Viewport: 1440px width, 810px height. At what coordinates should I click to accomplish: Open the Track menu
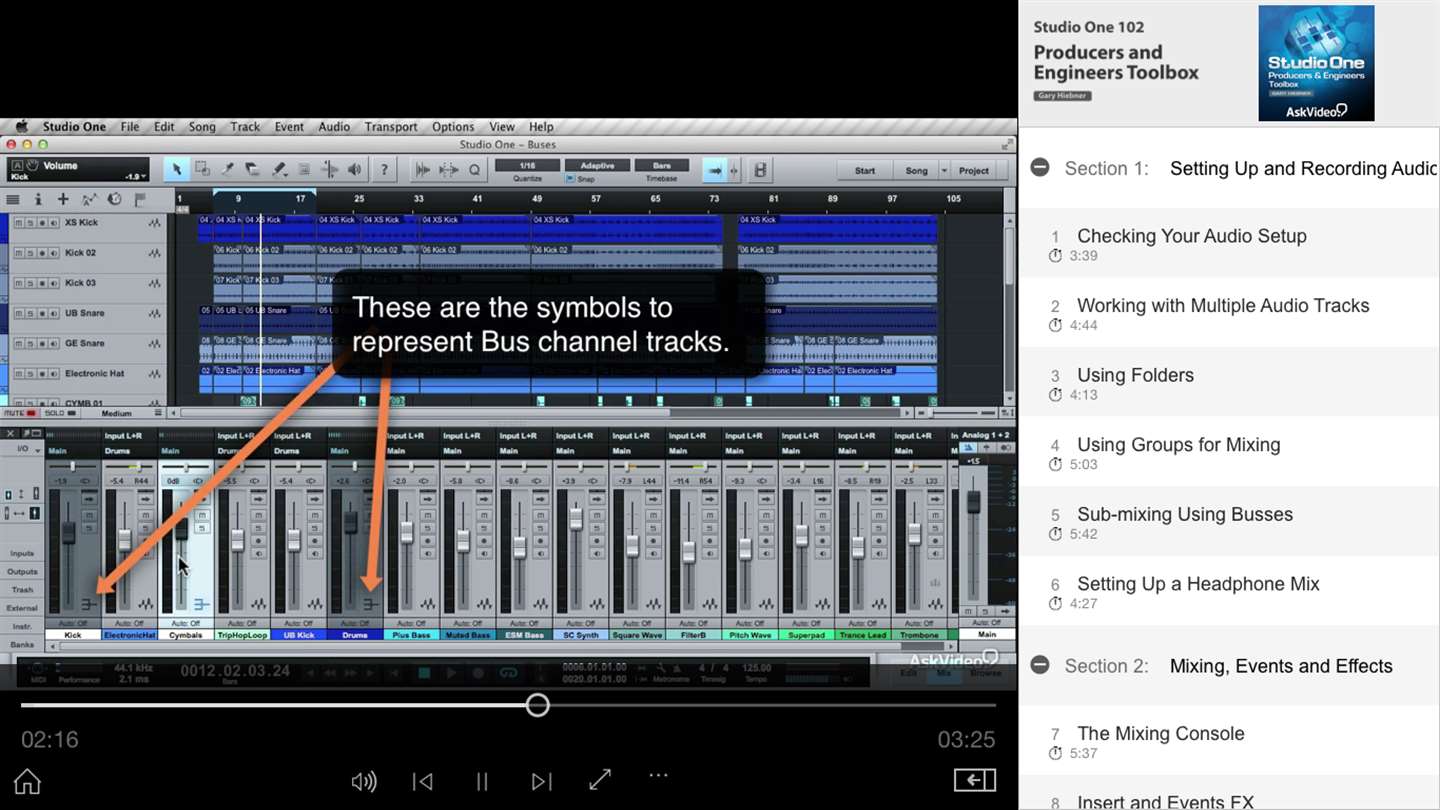245,127
